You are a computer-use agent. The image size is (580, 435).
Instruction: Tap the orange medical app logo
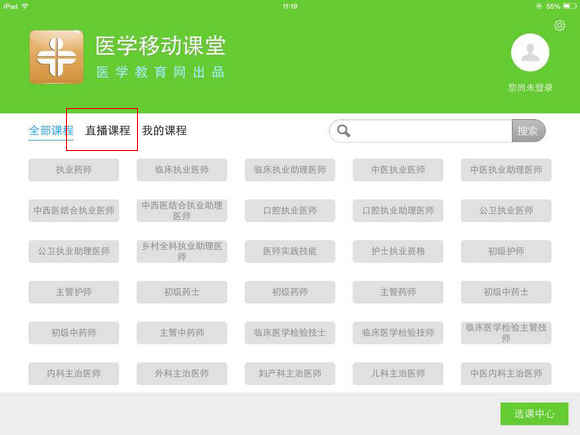tap(57, 57)
